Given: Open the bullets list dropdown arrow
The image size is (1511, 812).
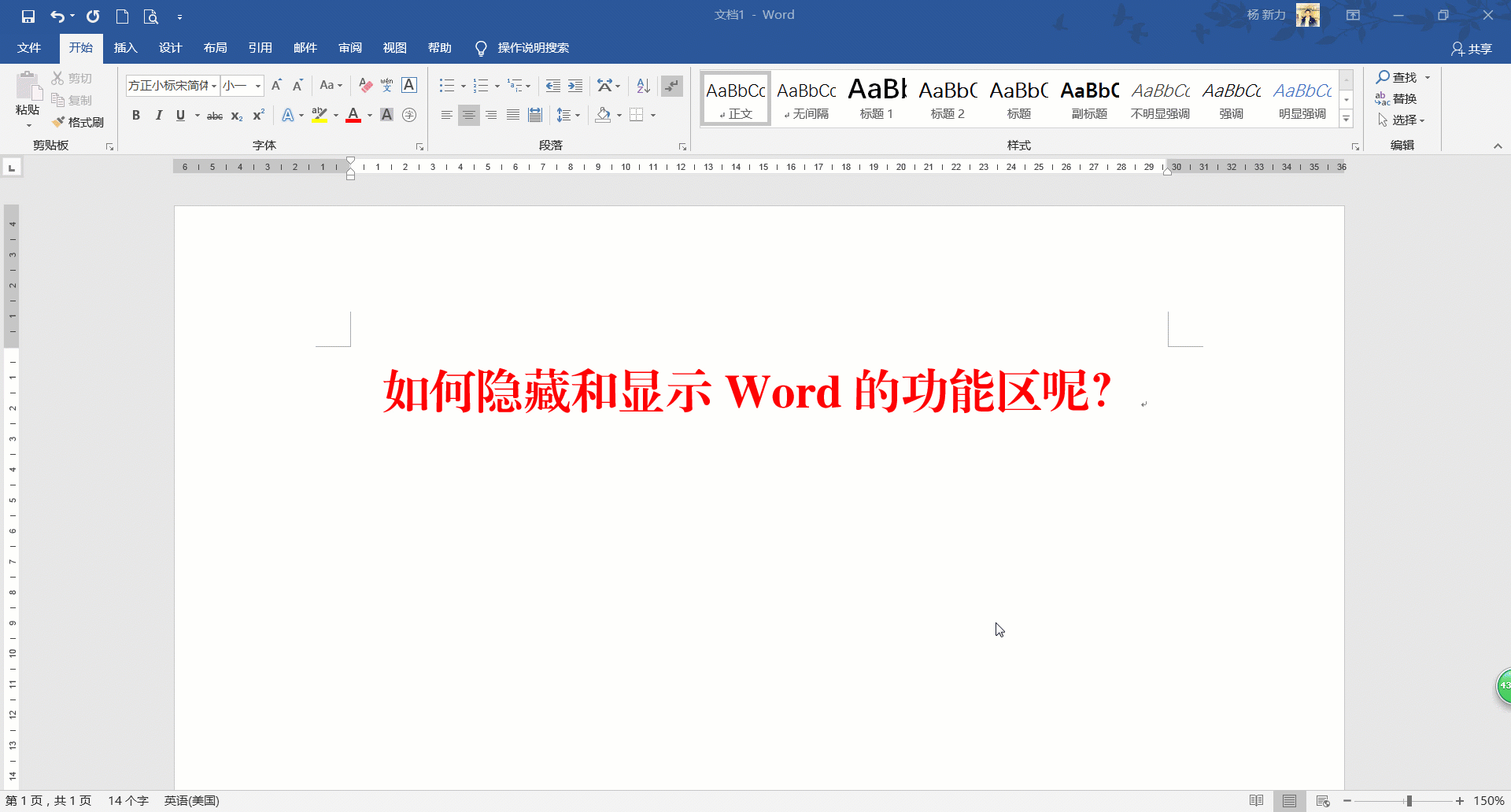Looking at the screenshot, I should 463,86.
